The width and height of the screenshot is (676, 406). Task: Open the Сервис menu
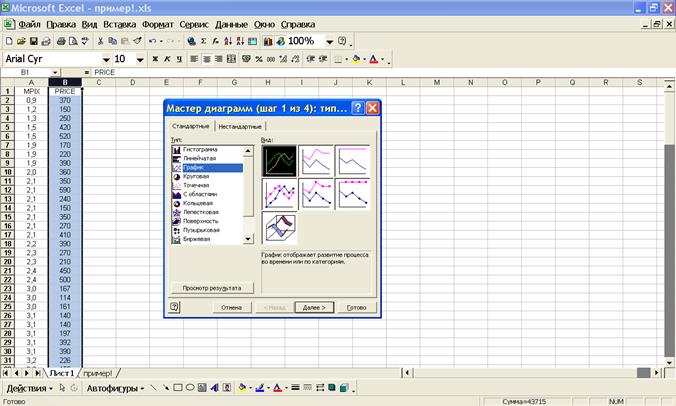[x=194, y=25]
